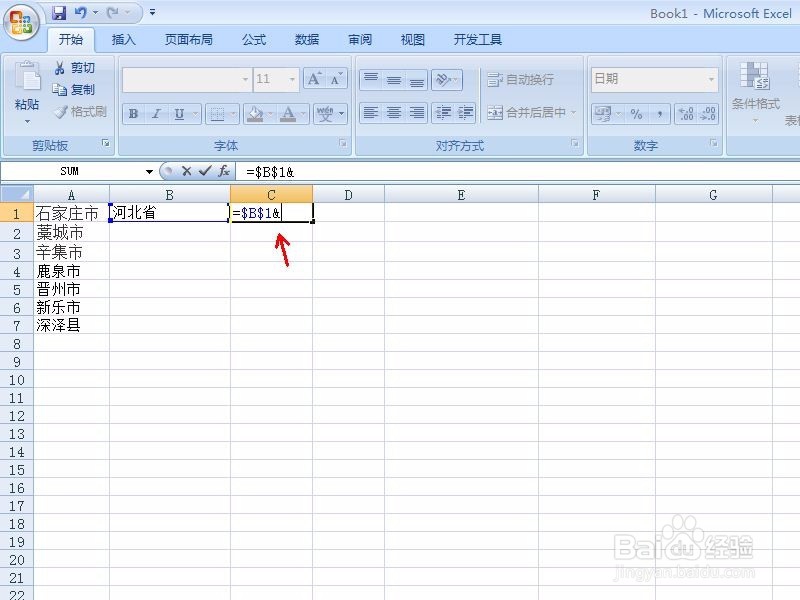Increase indent
The width and height of the screenshot is (800, 600).
465,112
